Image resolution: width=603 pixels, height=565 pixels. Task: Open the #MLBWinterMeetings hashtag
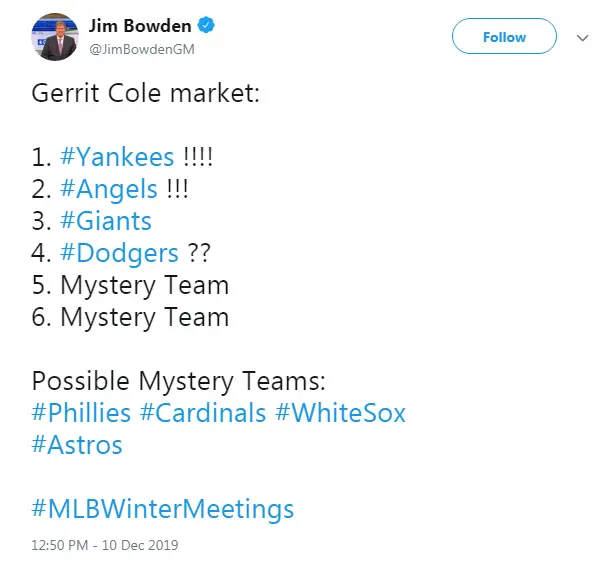(163, 509)
